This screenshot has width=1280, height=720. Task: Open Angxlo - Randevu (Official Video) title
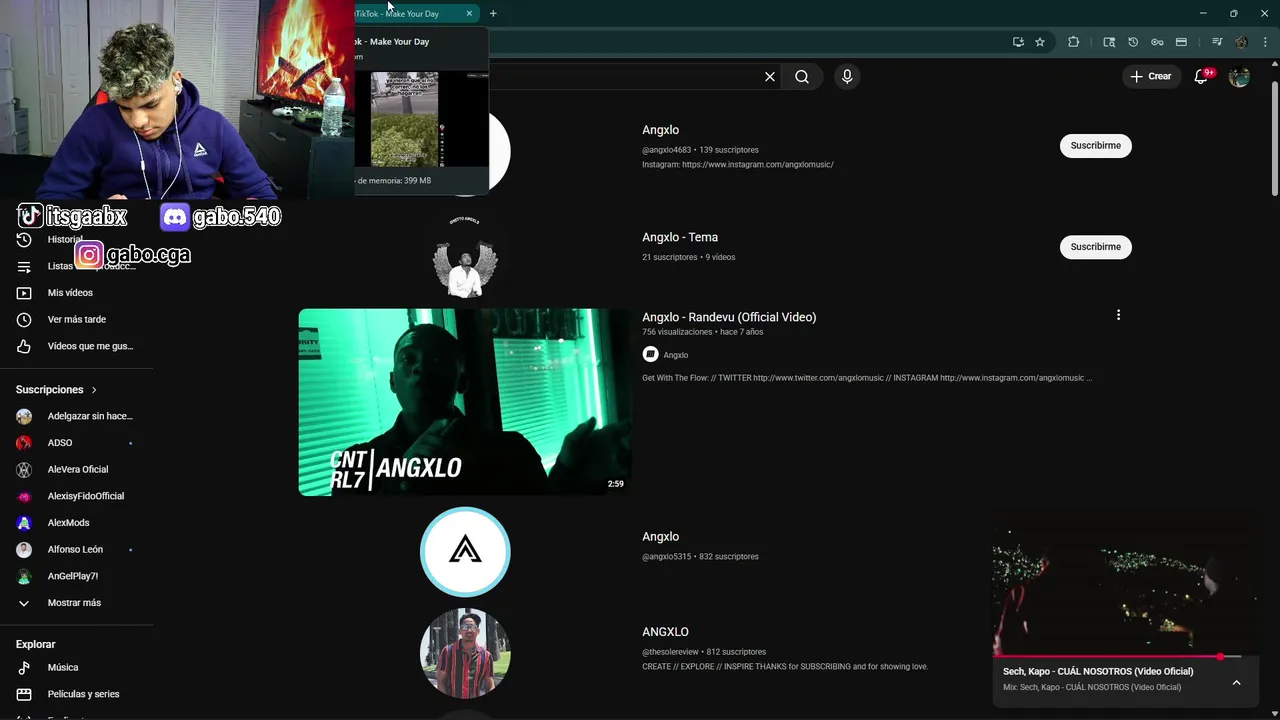[x=729, y=317]
